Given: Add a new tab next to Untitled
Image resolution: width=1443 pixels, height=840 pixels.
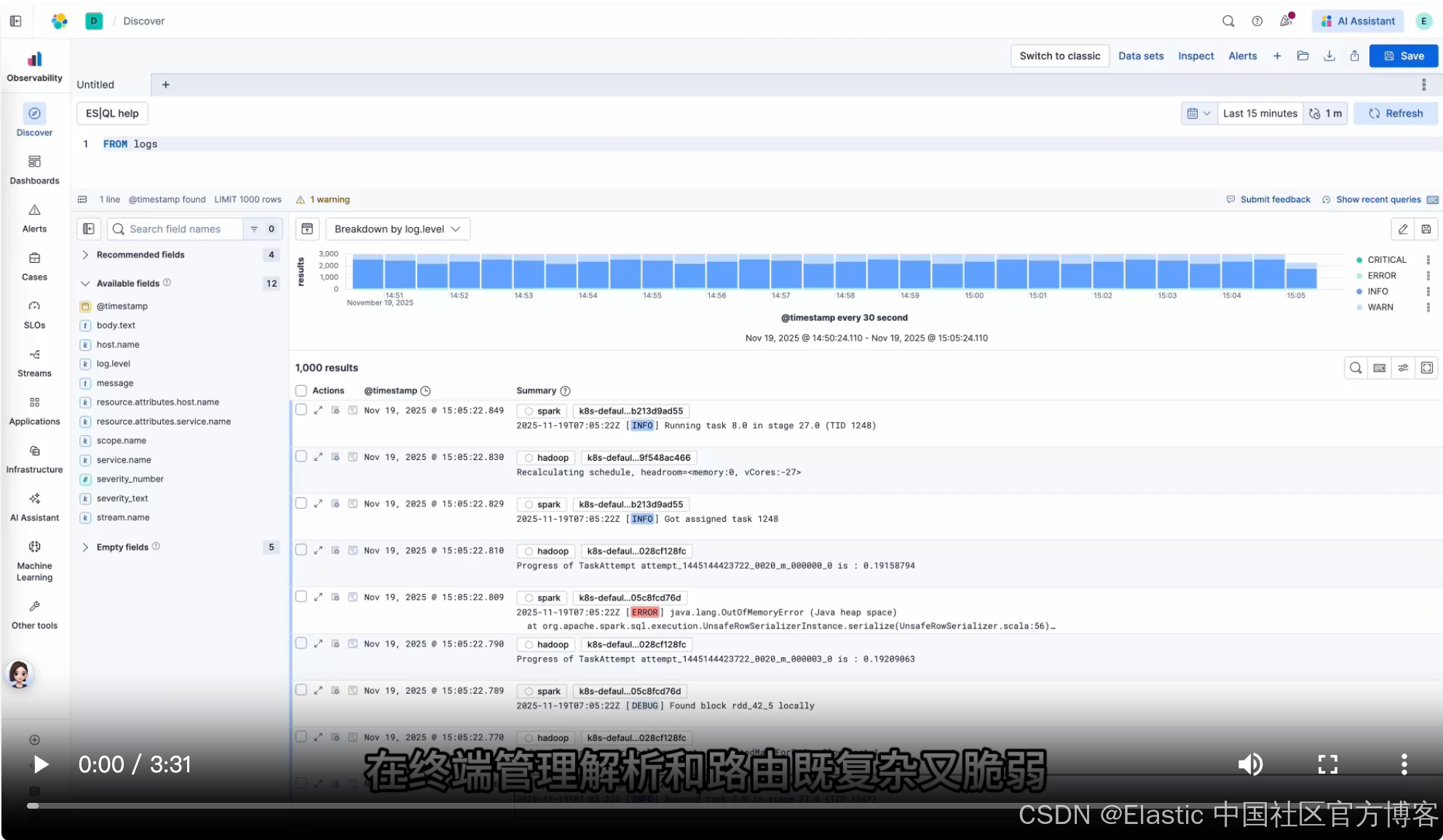Looking at the screenshot, I should (x=165, y=84).
